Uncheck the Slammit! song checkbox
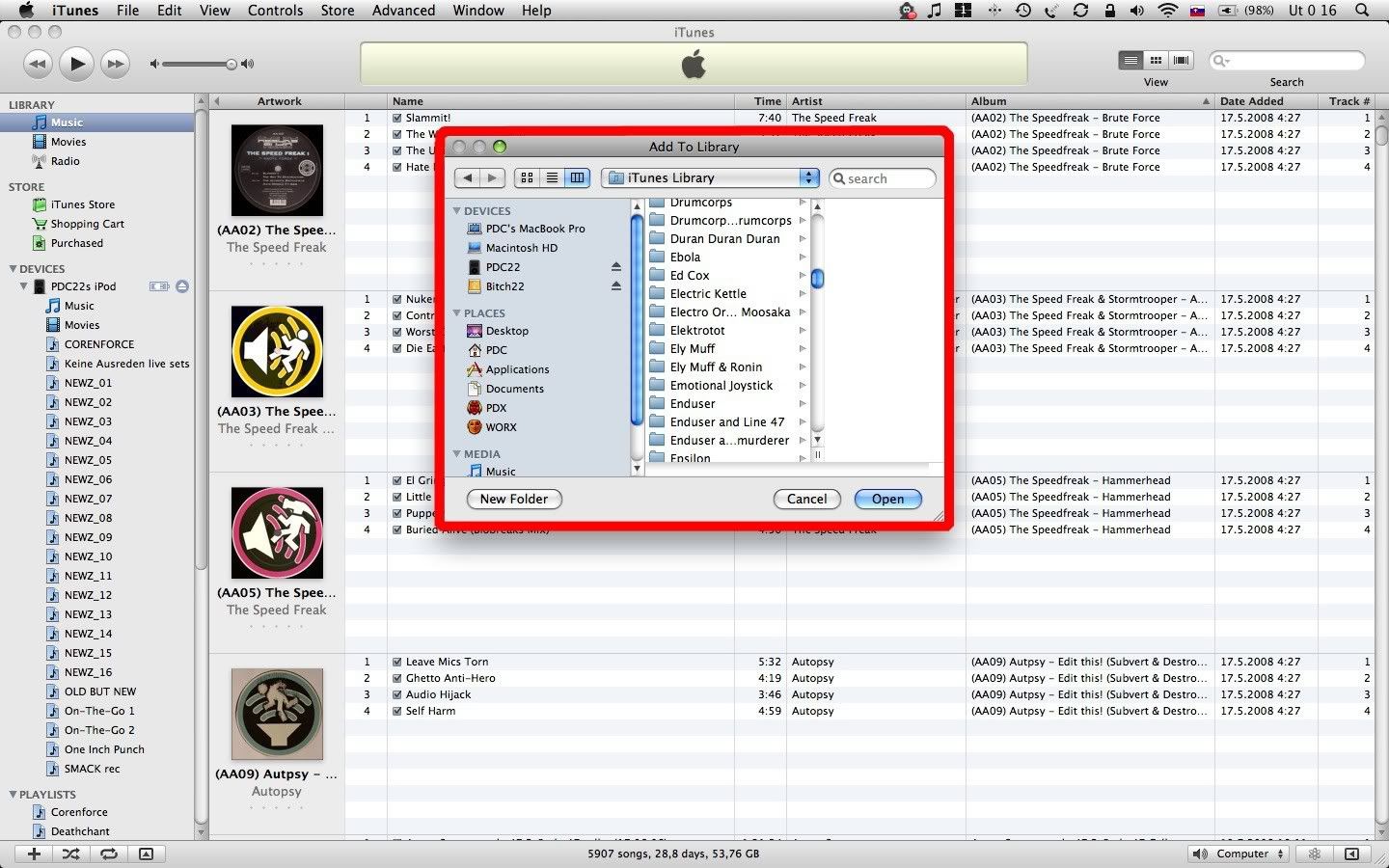This screenshot has width=1389, height=868. tap(397, 118)
